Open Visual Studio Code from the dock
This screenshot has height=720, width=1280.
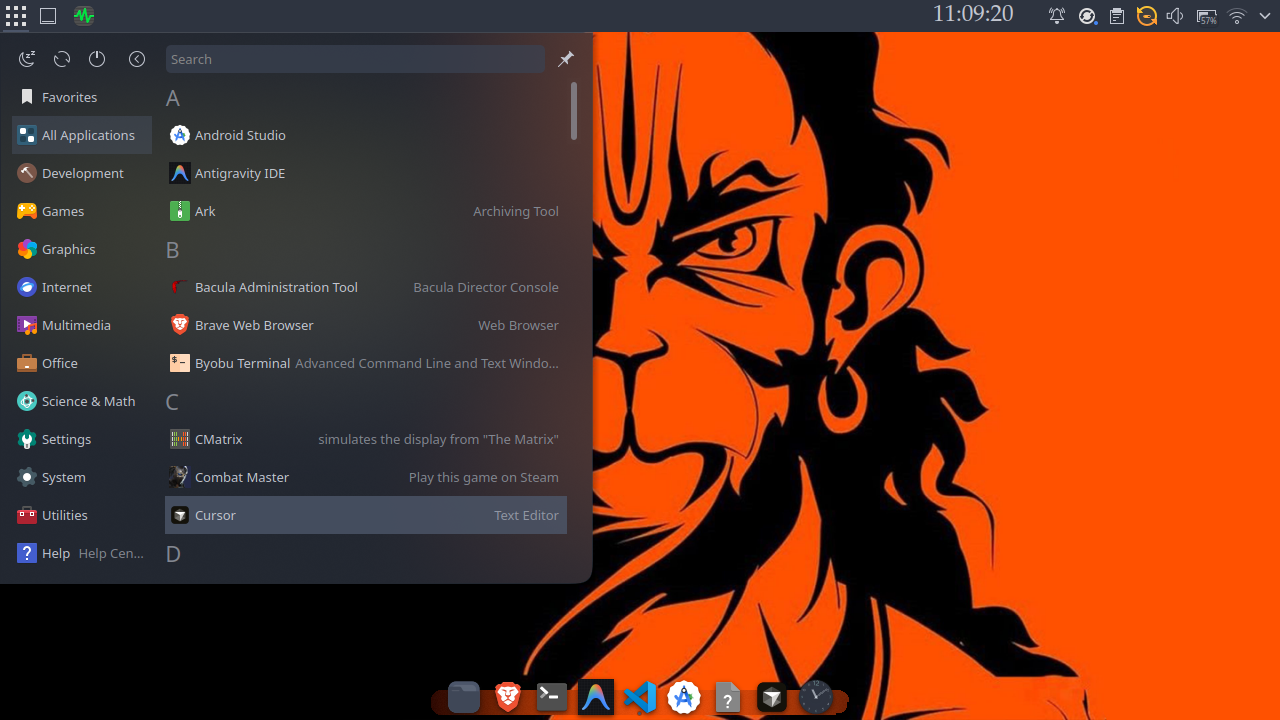coord(640,697)
